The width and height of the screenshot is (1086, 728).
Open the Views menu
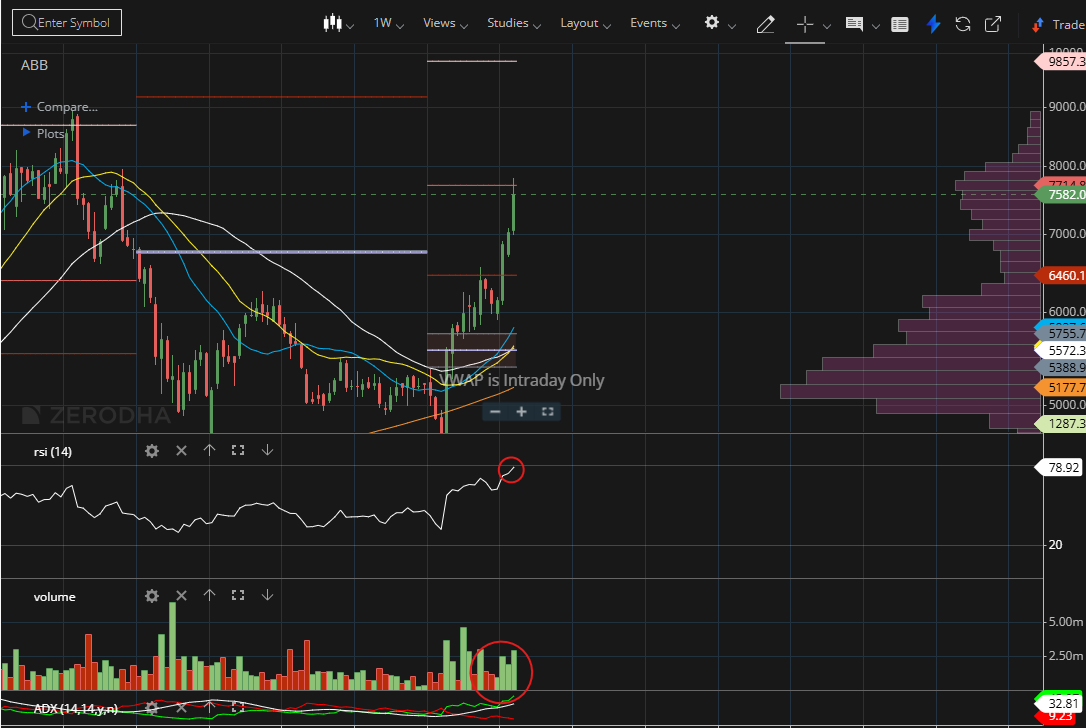click(x=440, y=22)
